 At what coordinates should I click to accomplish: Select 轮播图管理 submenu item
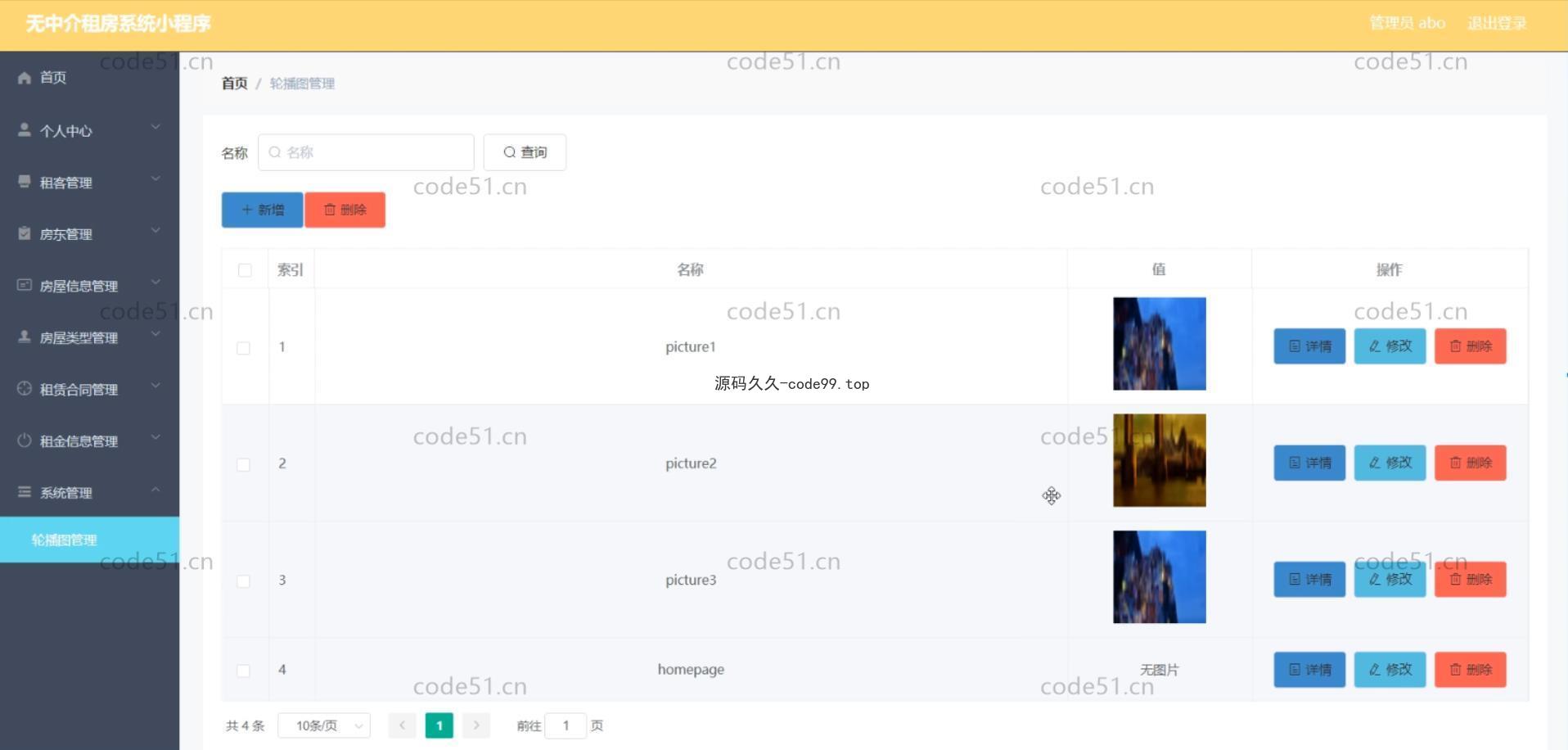pyautogui.click(x=90, y=540)
